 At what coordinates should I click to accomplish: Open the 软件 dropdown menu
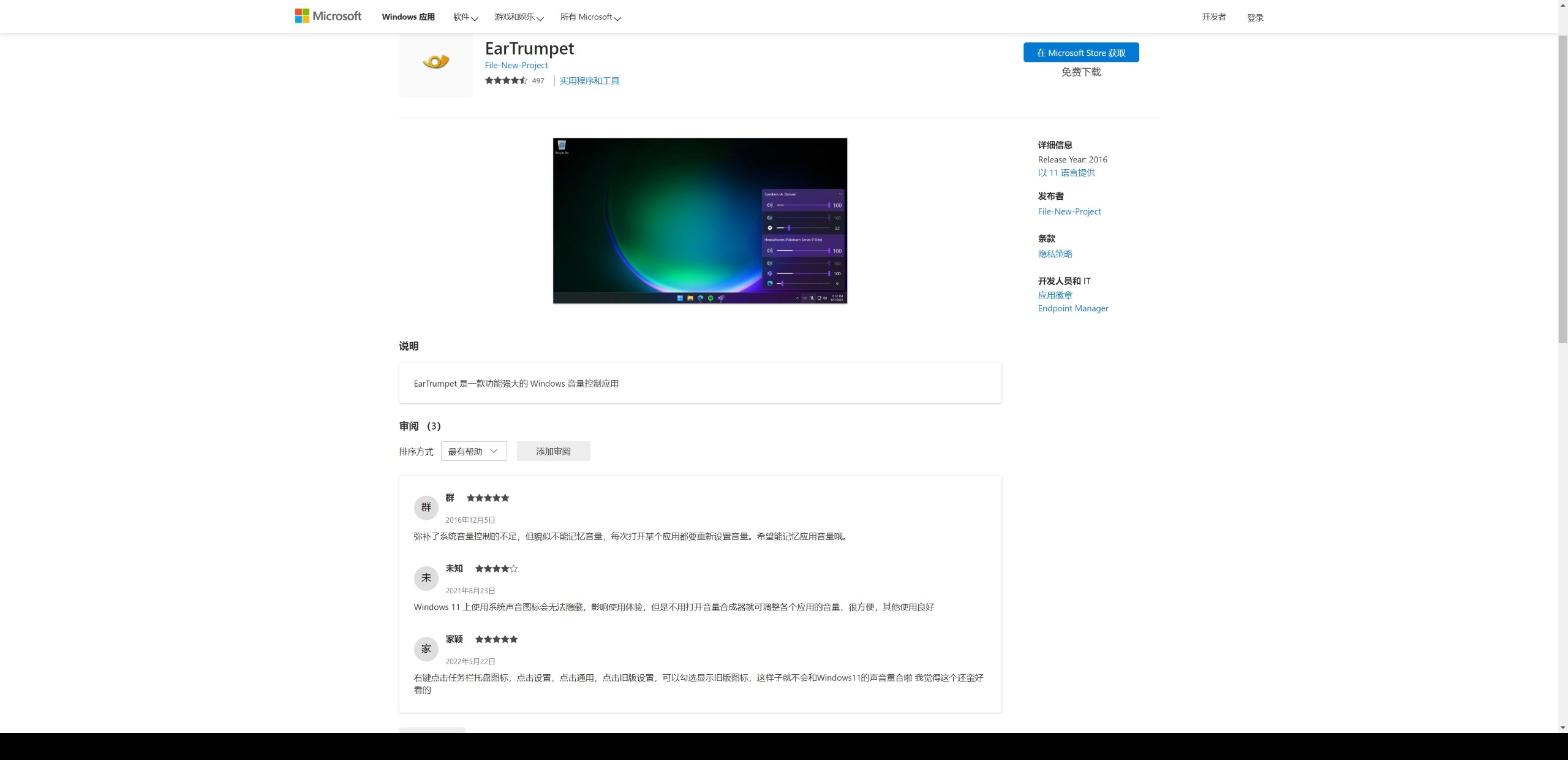(464, 17)
